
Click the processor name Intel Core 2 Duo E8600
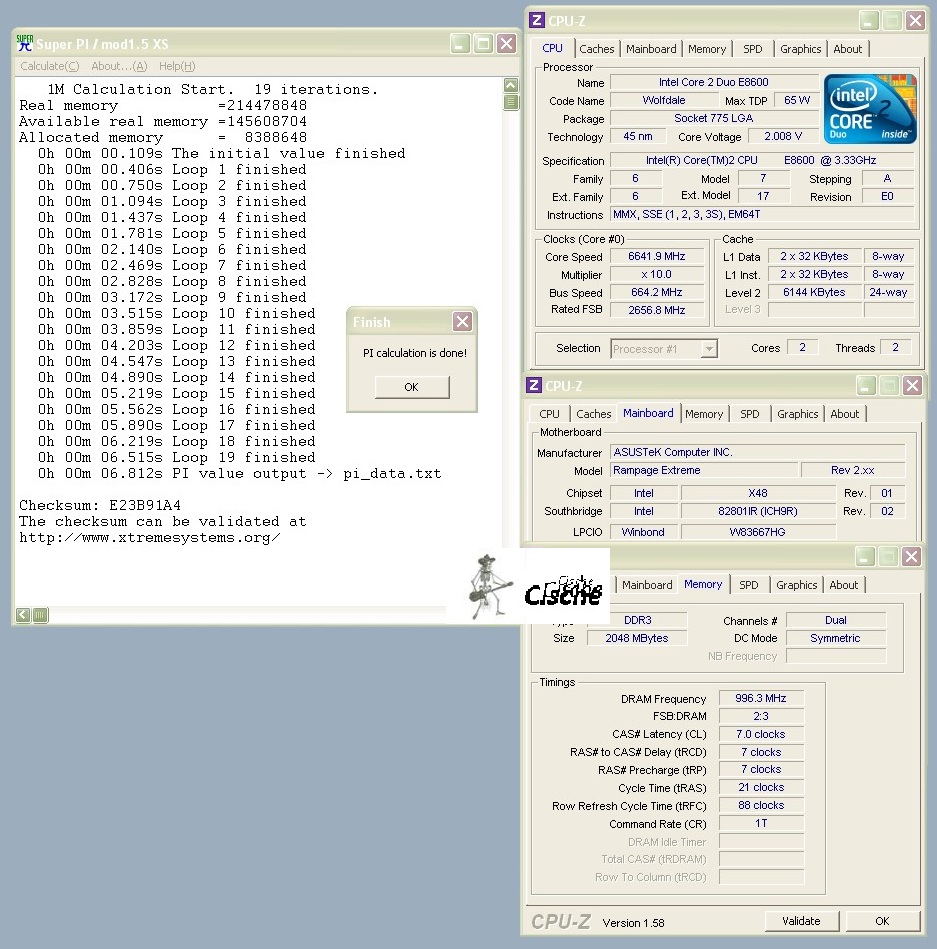pyautogui.click(x=714, y=82)
